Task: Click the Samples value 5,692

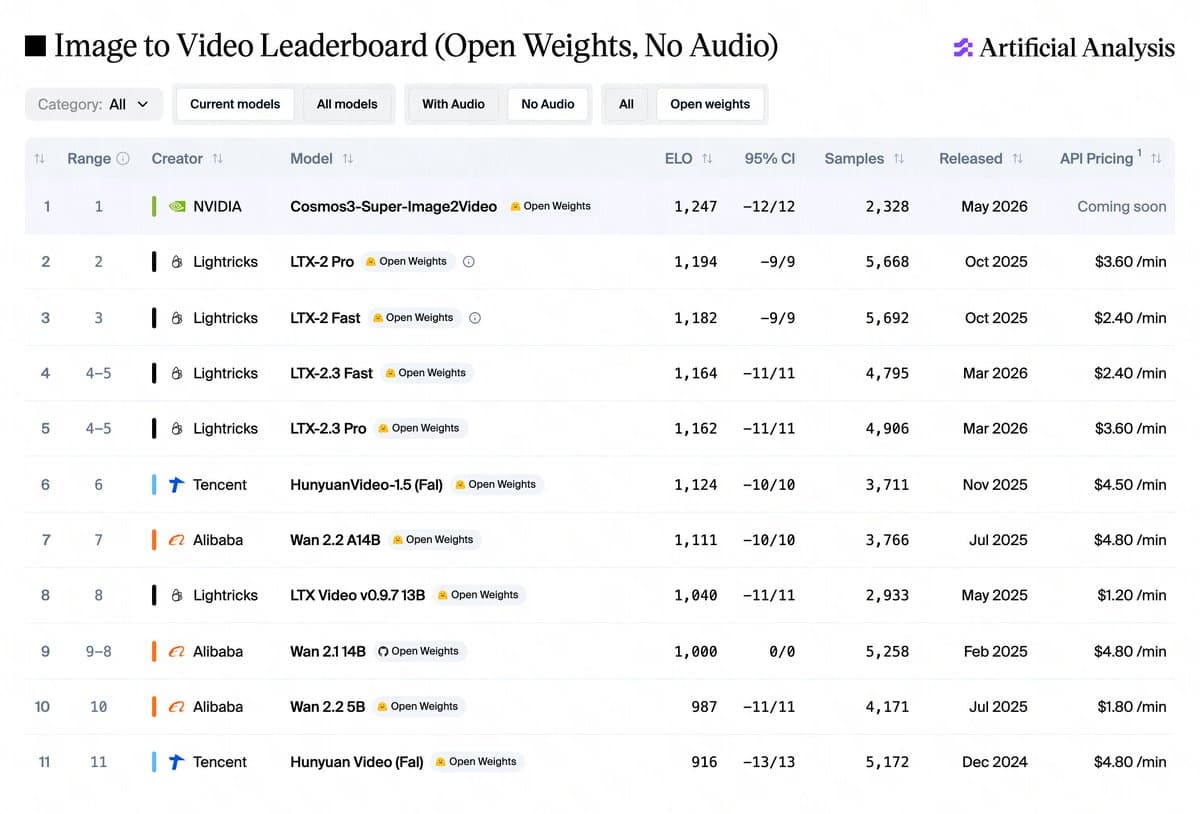Action: [888, 318]
